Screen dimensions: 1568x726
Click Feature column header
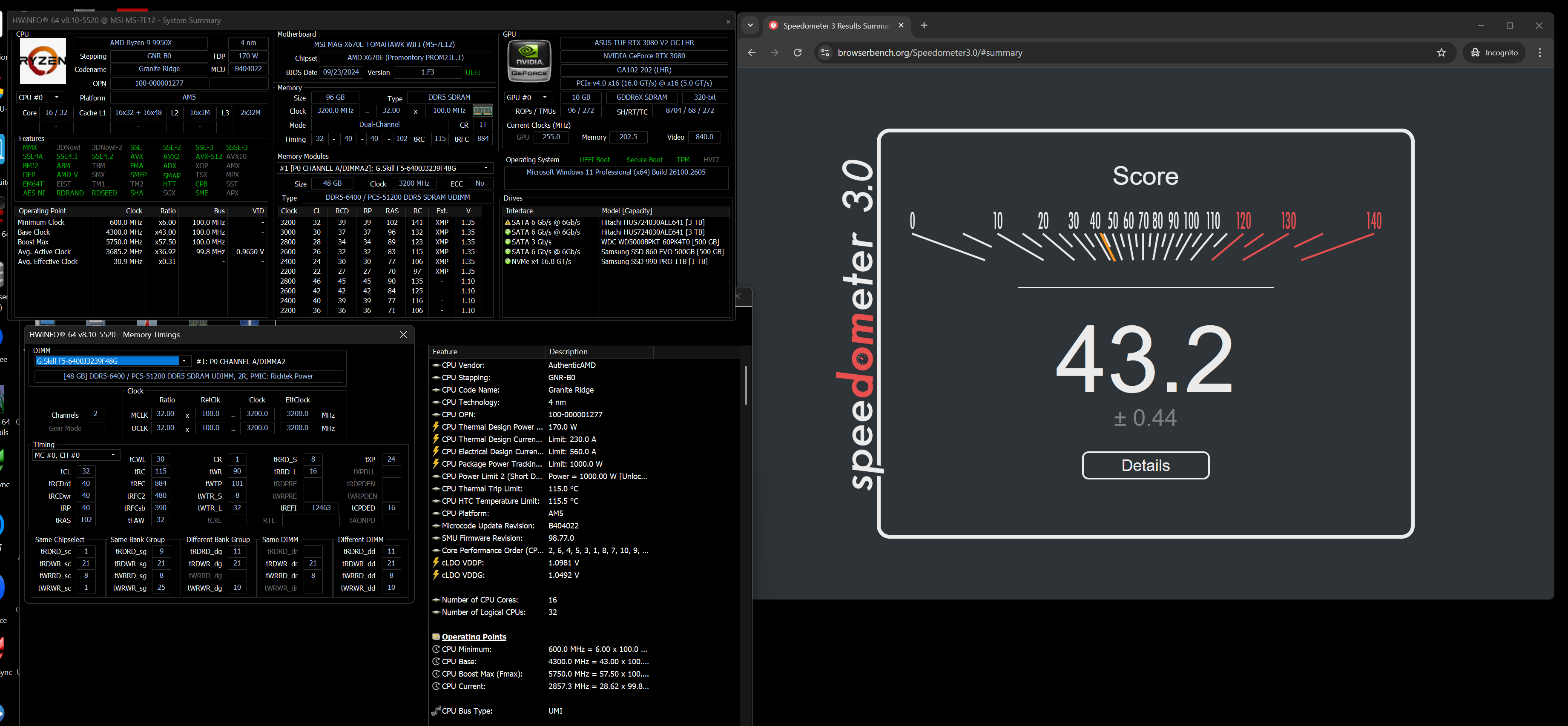tap(486, 352)
